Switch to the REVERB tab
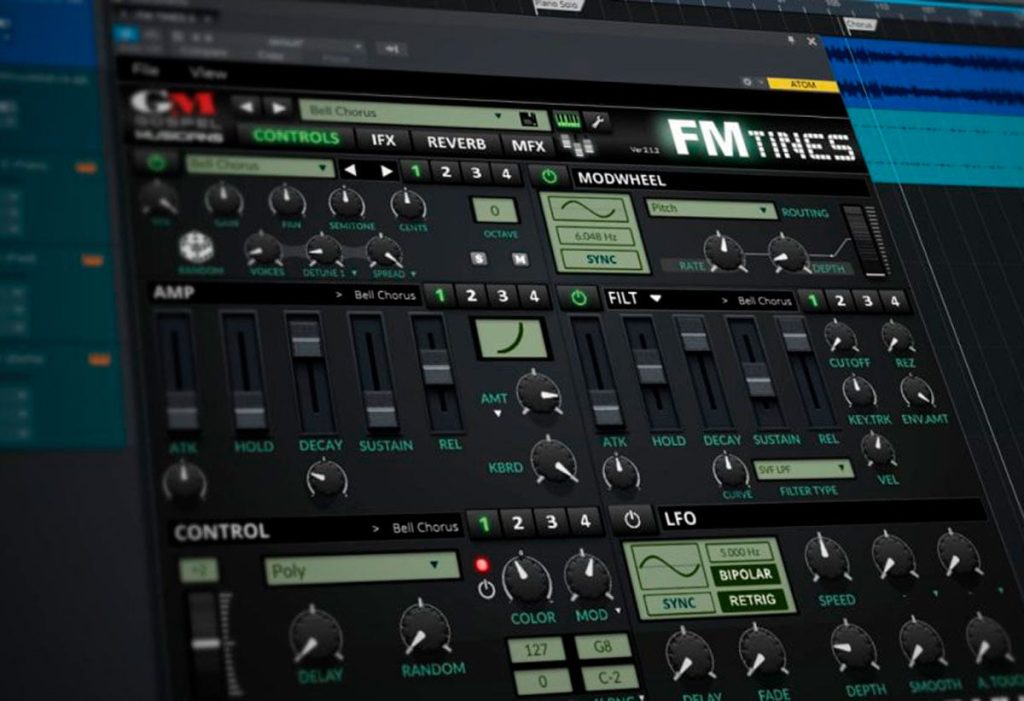This screenshot has height=701, width=1024. pos(456,143)
